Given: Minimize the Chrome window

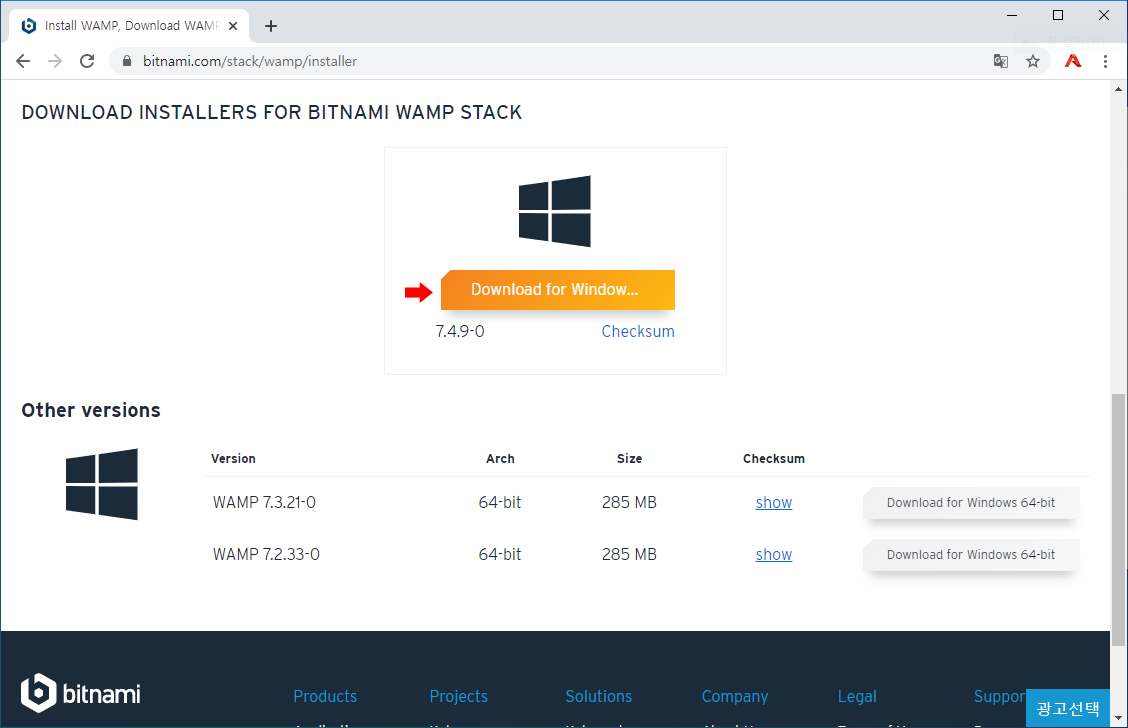Looking at the screenshot, I should pyautogui.click(x=1012, y=15).
